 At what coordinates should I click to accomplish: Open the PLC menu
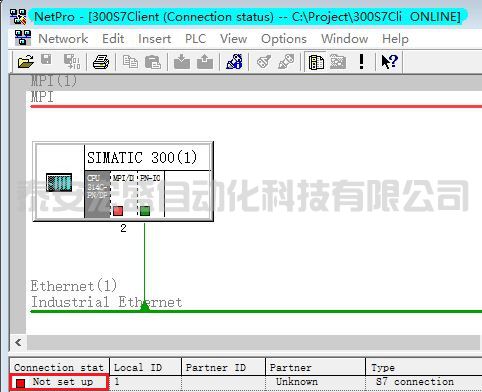click(x=195, y=39)
